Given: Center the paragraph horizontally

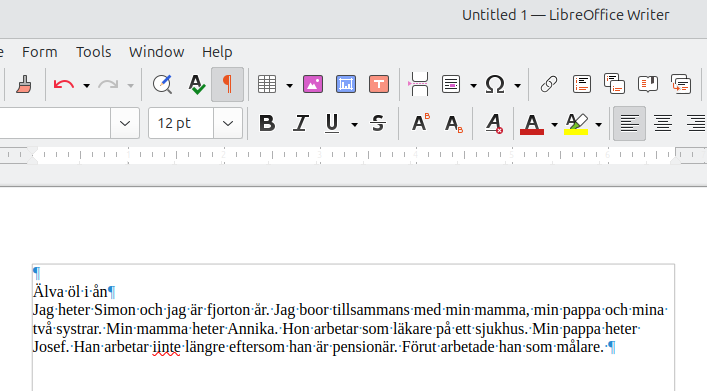Looking at the screenshot, I should pyautogui.click(x=663, y=123).
